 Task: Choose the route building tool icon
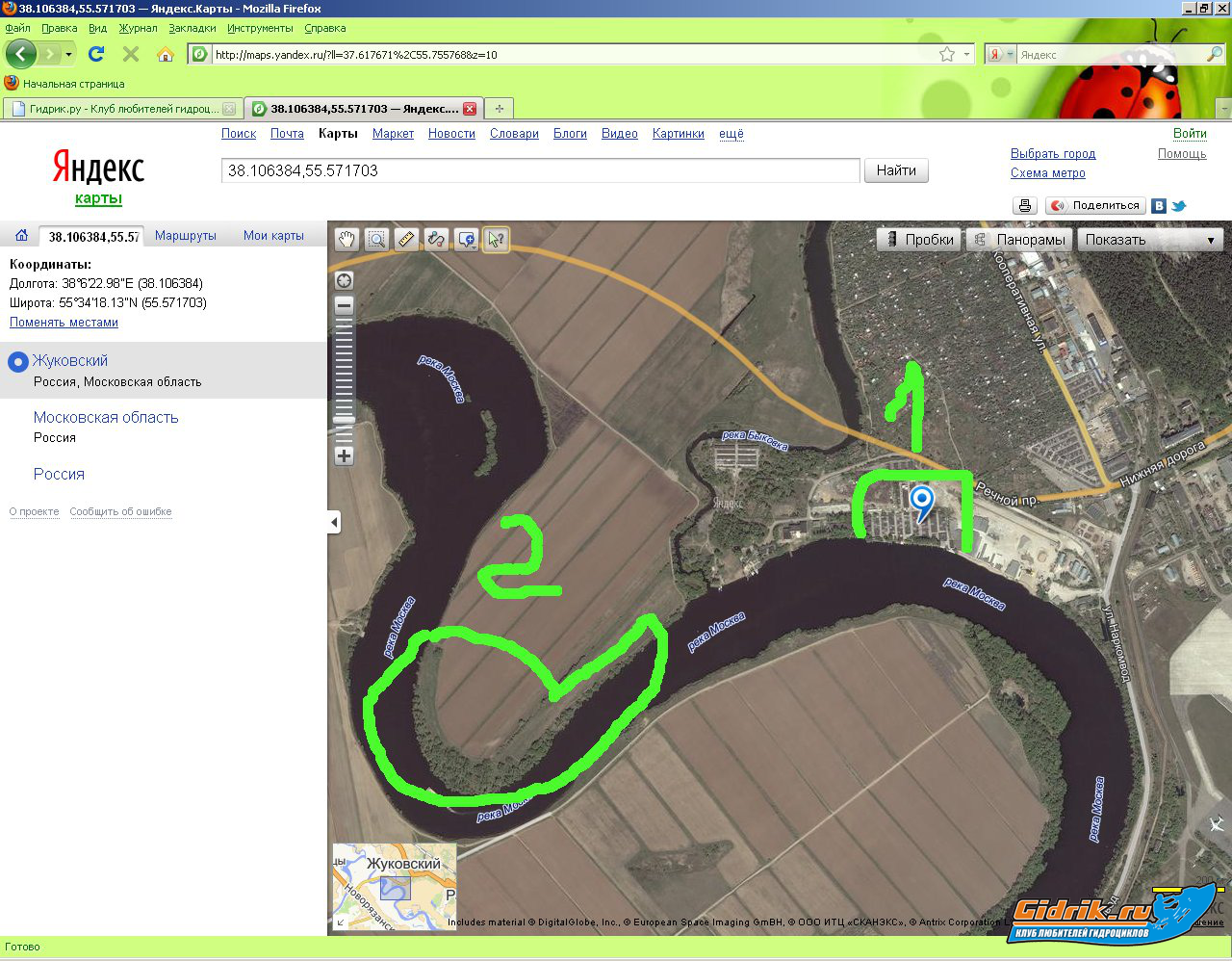point(436,240)
